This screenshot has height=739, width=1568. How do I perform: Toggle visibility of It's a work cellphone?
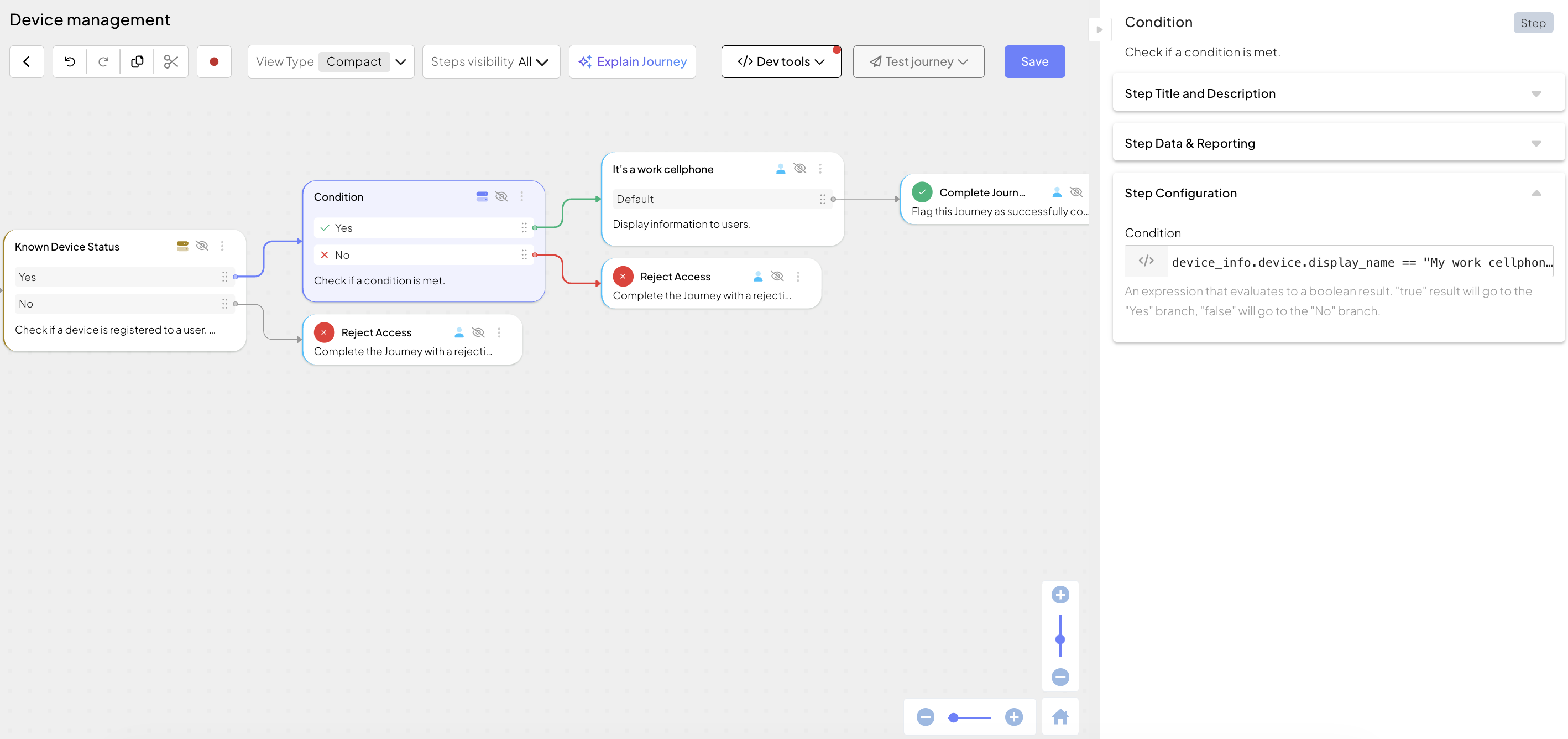(801, 169)
